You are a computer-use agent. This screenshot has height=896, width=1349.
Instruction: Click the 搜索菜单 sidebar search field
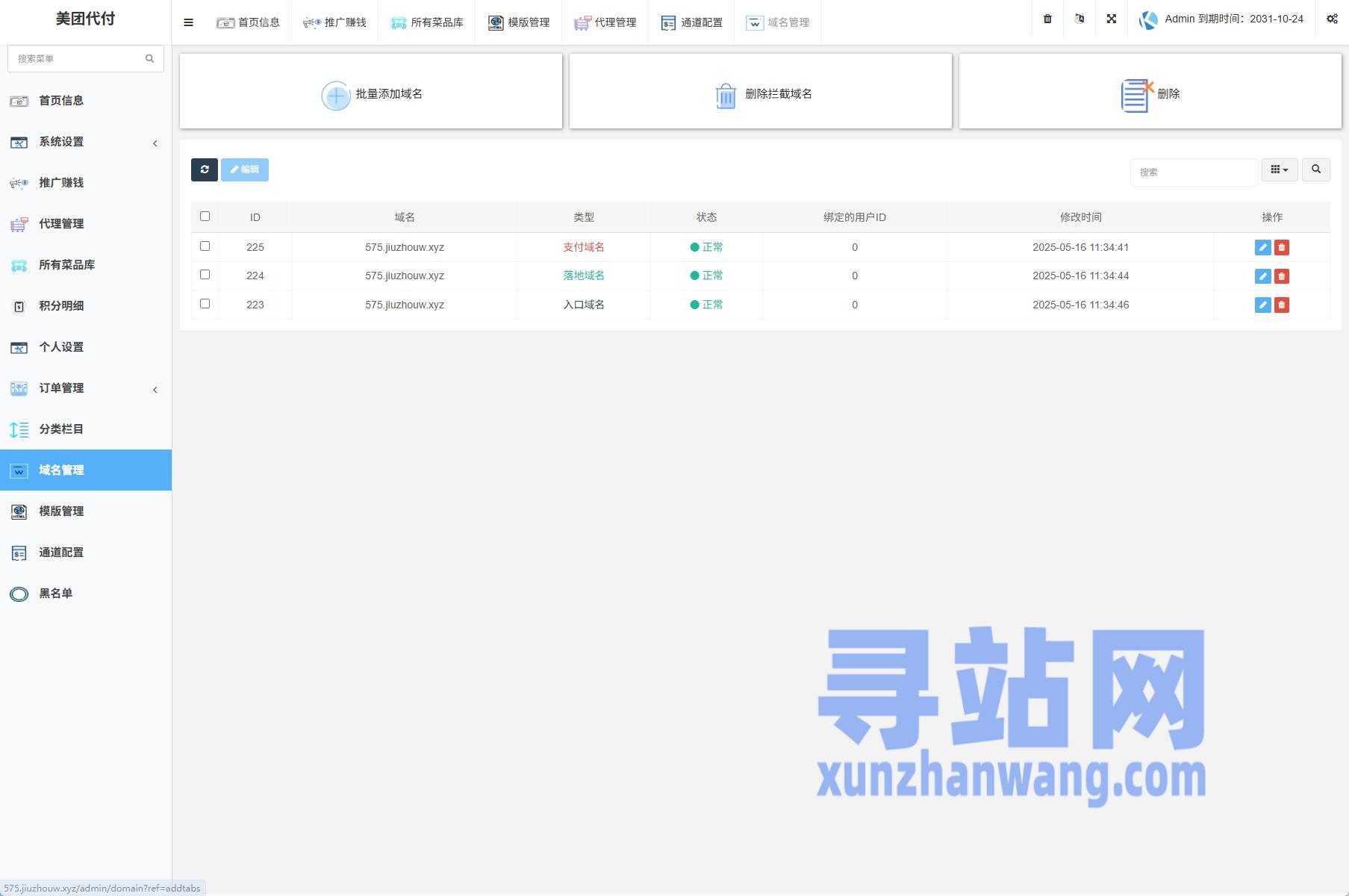[x=86, y=58]
